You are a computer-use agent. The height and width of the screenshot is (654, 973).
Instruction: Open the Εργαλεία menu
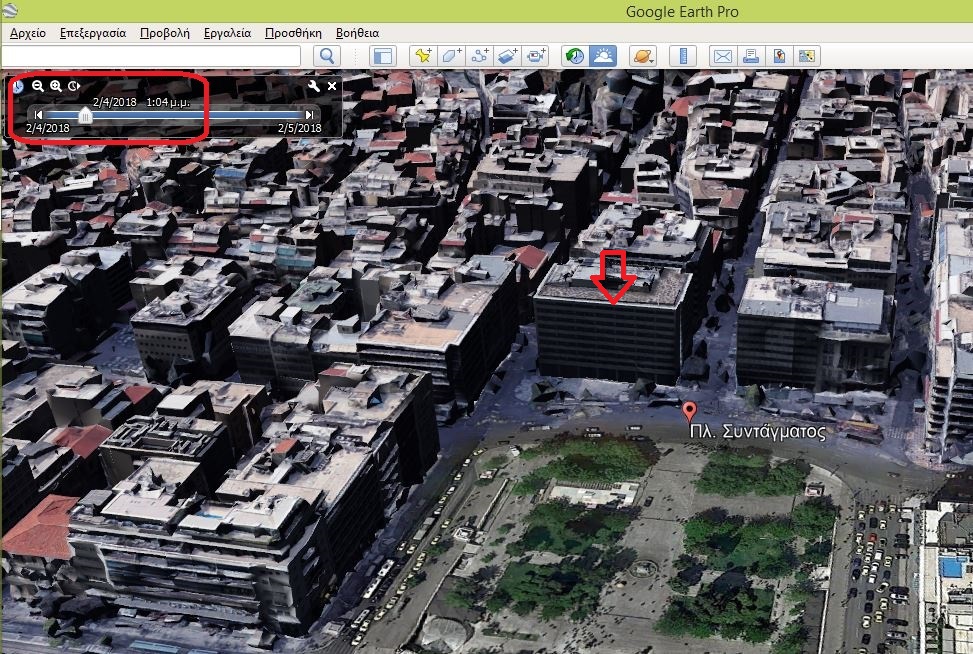point(227,33)
